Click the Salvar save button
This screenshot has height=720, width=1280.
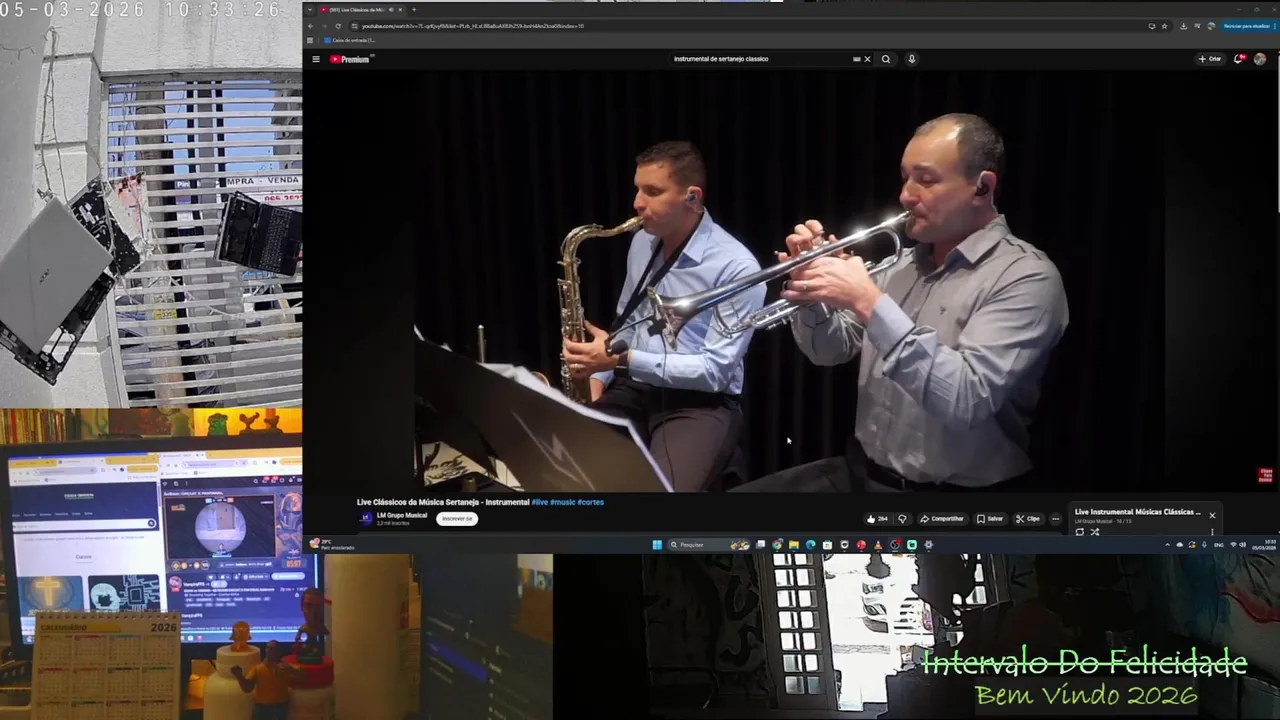[x=990, y=519]
